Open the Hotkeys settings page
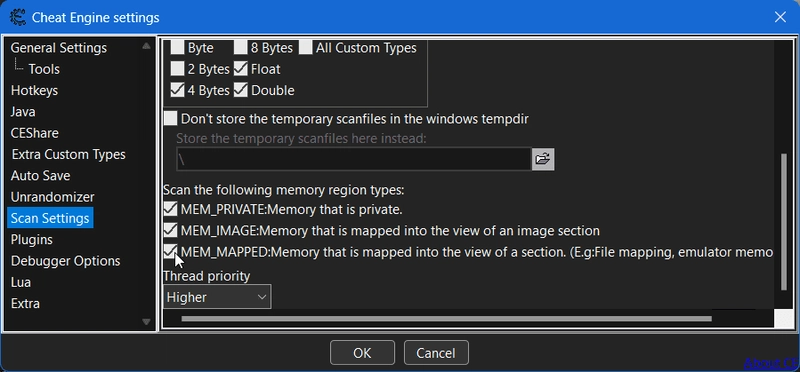This screenshot has height=372, width=800. coord(34,90)
